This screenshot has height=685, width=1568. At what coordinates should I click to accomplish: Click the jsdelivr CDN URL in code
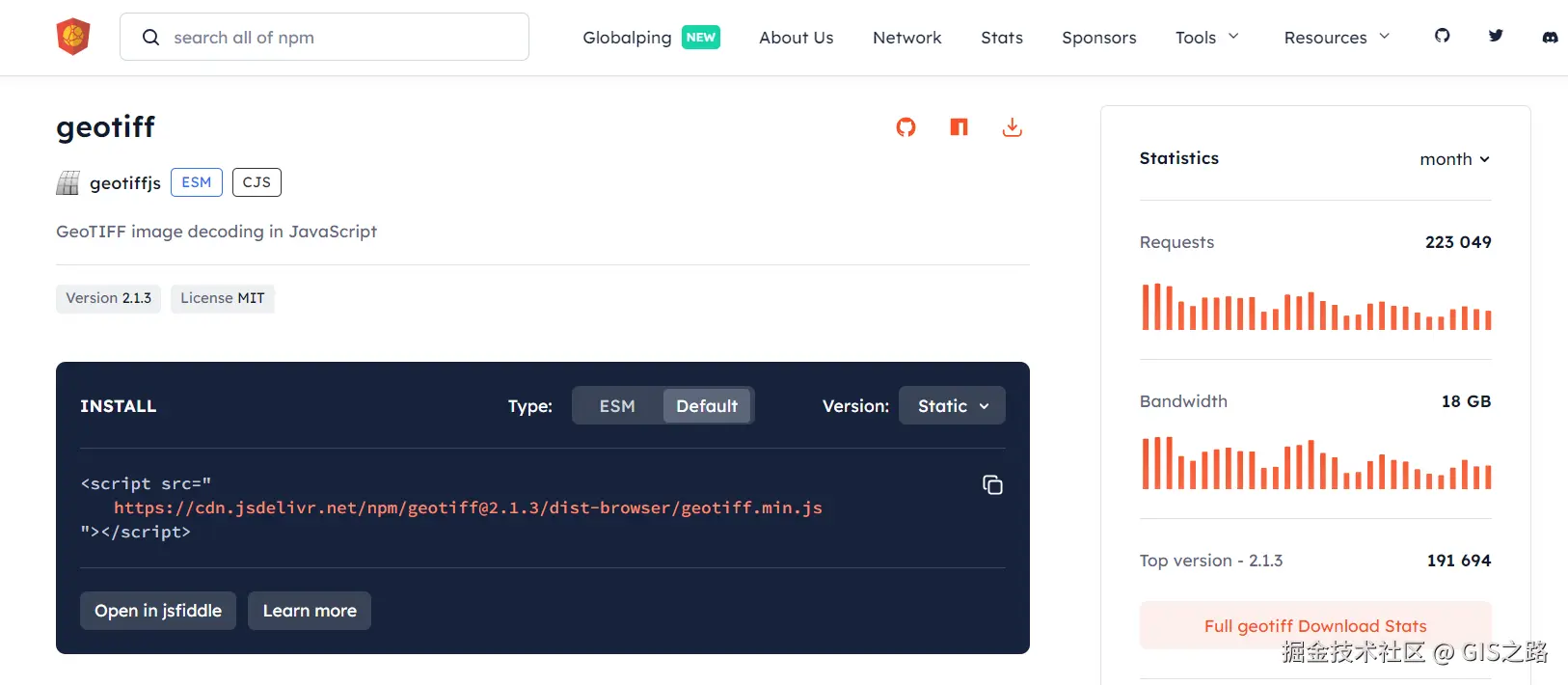pos(468,507)
